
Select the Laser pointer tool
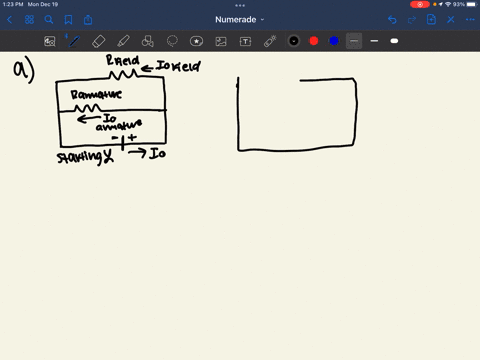(270, 41)
